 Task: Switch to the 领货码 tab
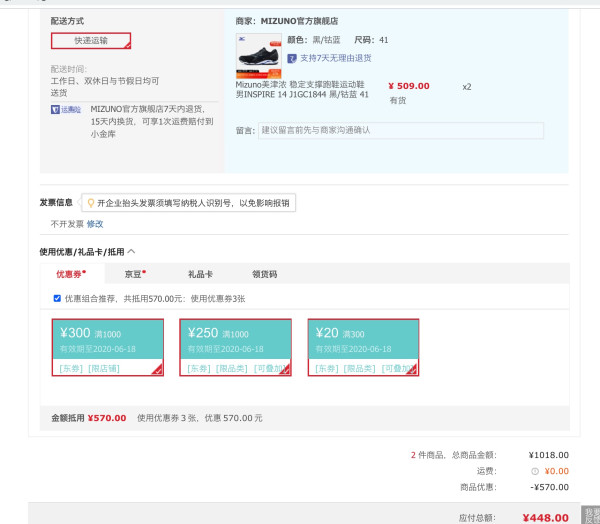pyautogui.click(x=264, y=274)
